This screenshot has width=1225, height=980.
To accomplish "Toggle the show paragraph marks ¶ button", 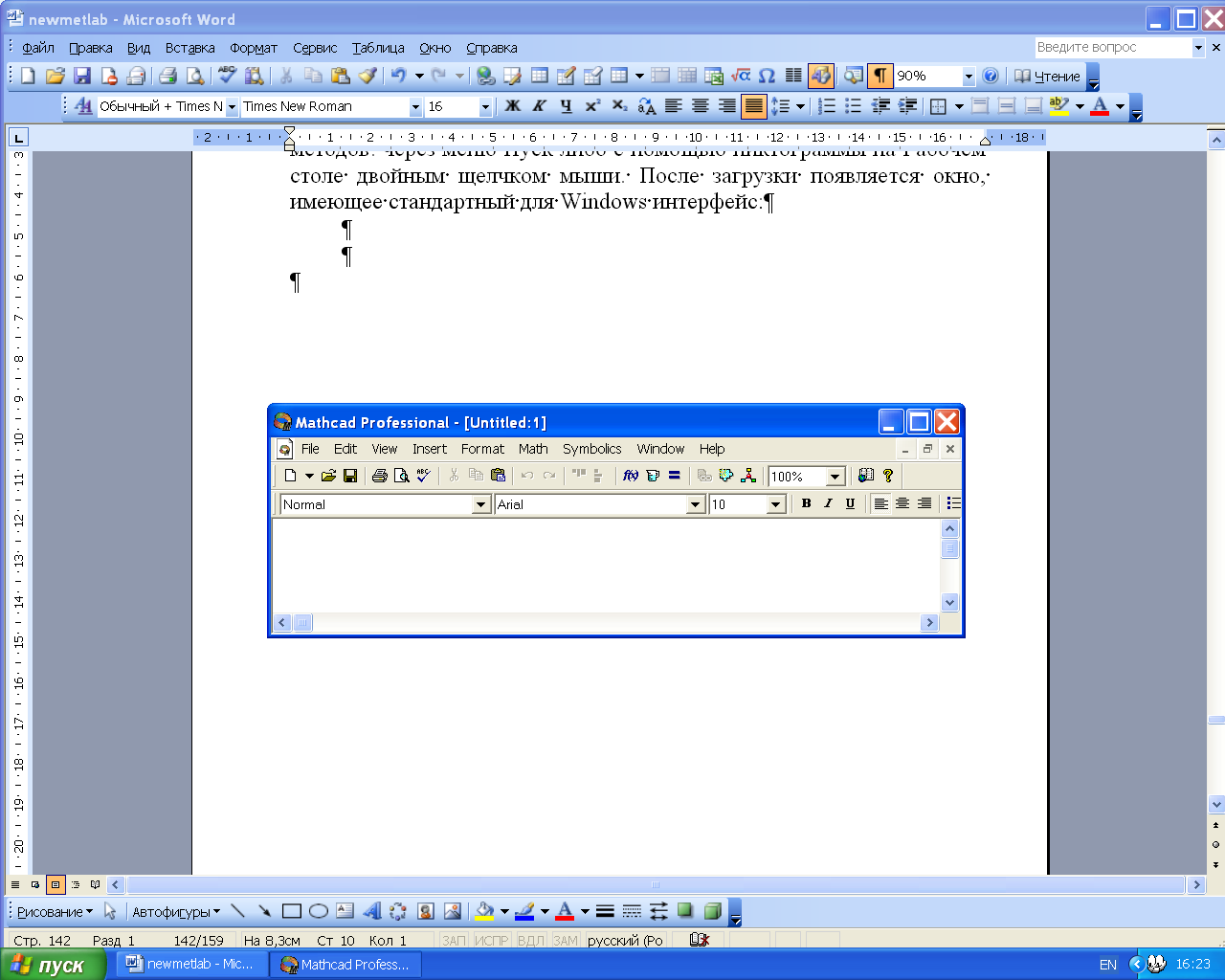I will 880,76.
